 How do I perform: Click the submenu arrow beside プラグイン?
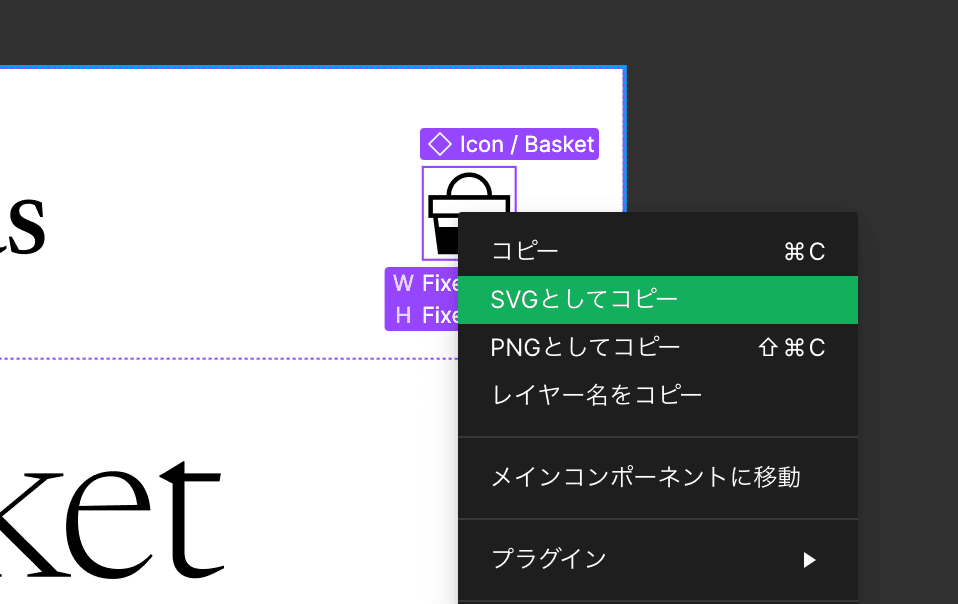[812, 560]
